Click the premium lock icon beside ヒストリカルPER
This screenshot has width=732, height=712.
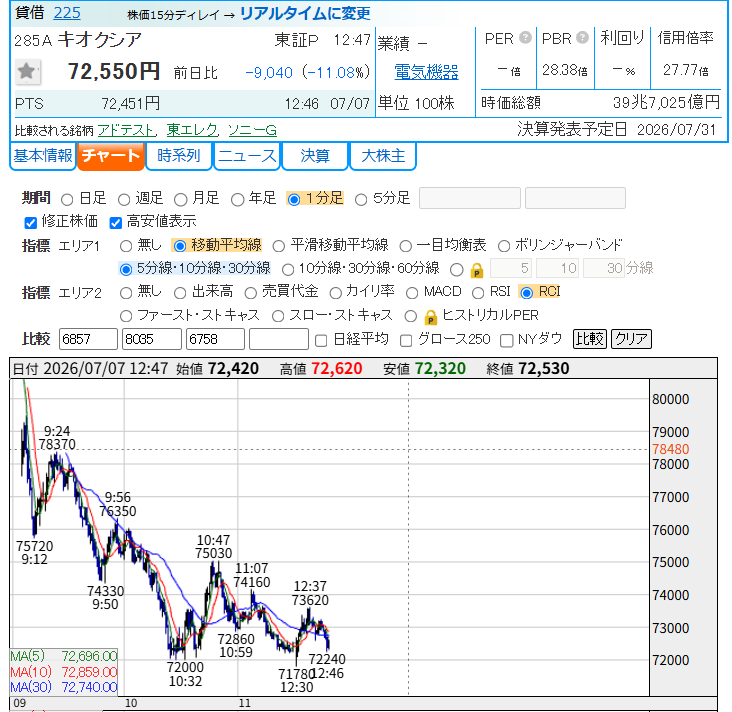click(430, 317)
